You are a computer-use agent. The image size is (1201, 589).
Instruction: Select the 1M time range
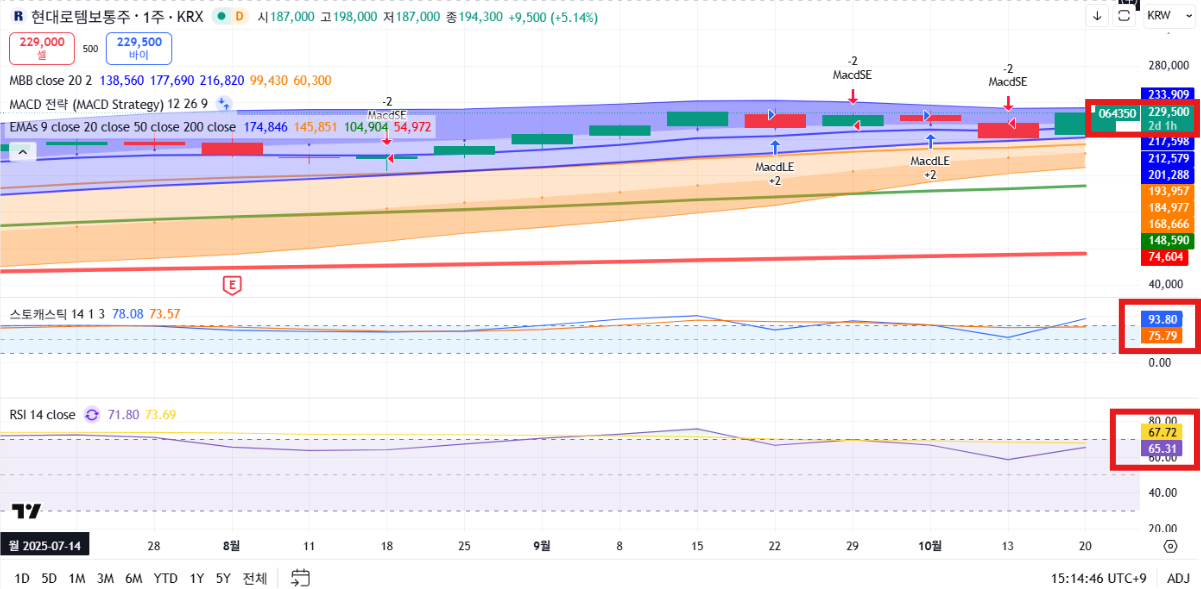77,577
